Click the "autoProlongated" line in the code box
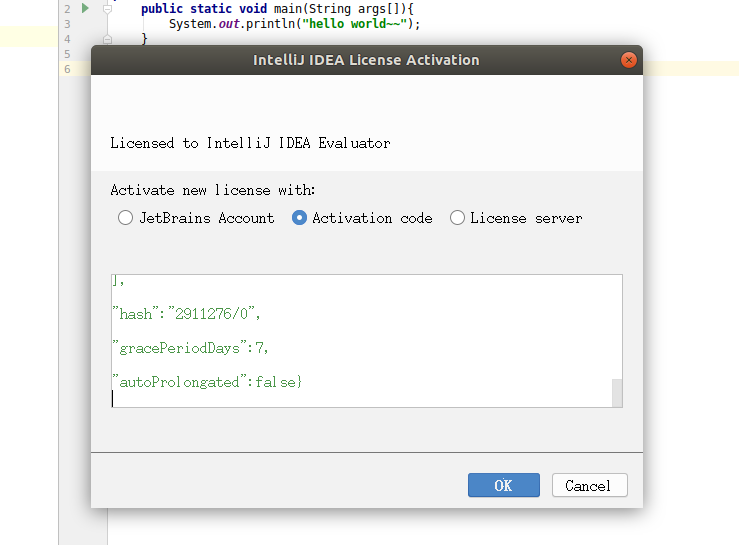The image size is (739, 545). pyautogui.click(x=207, y=382)
